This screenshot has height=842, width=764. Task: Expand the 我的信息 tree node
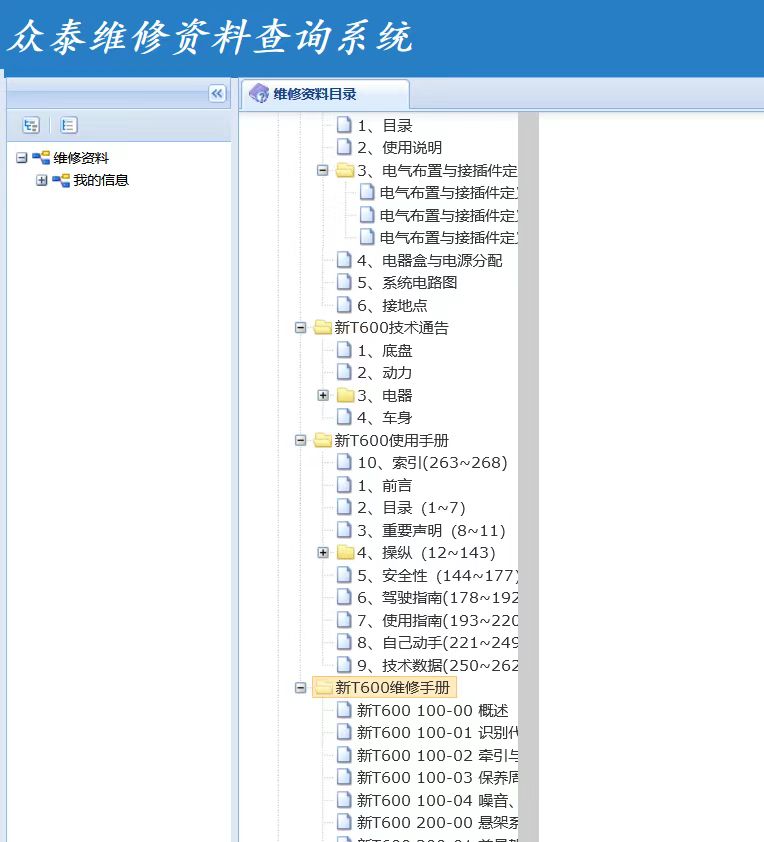(x=42, y=181)
